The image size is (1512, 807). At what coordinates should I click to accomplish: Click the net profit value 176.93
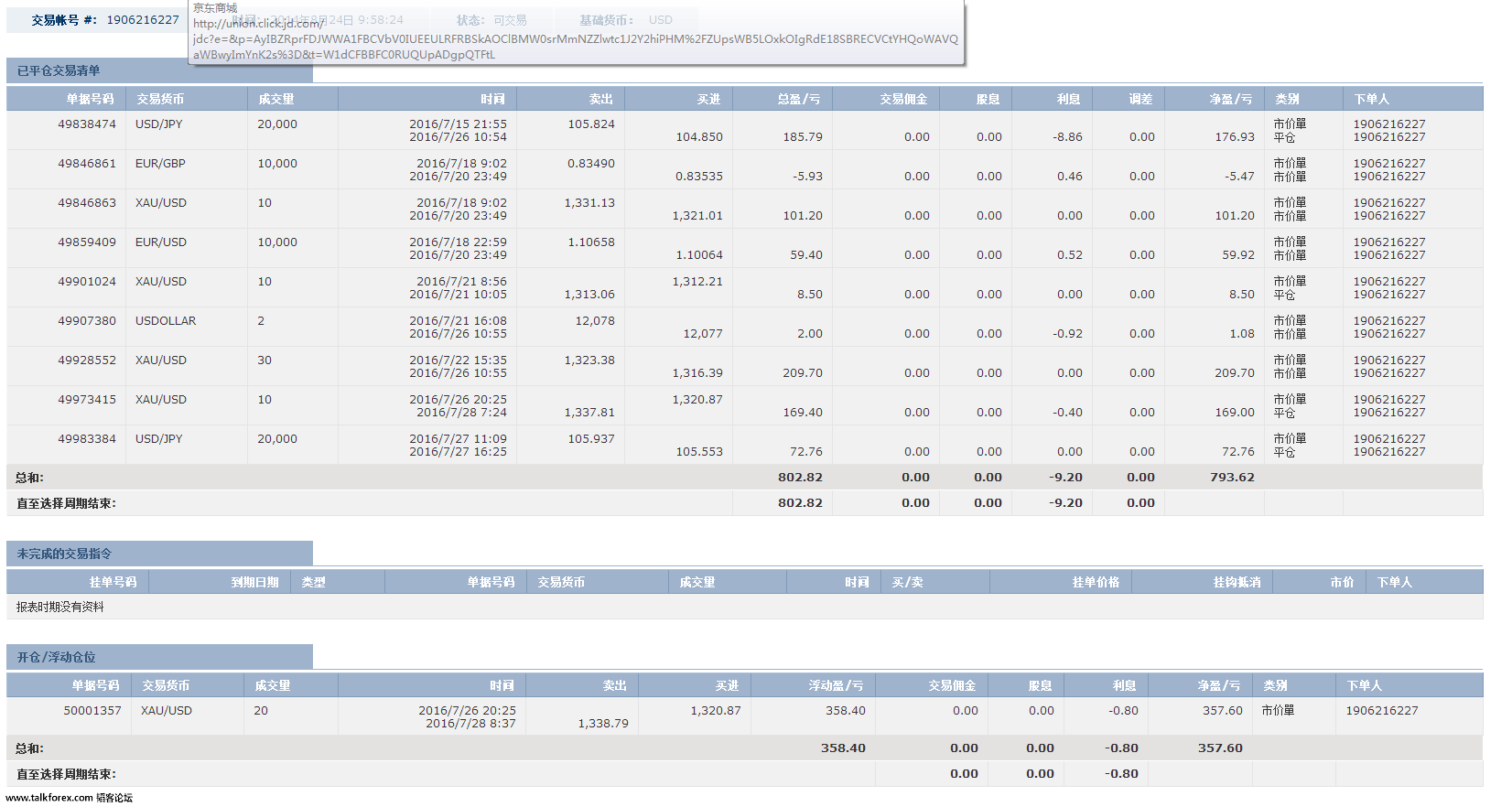[1235, 137]
